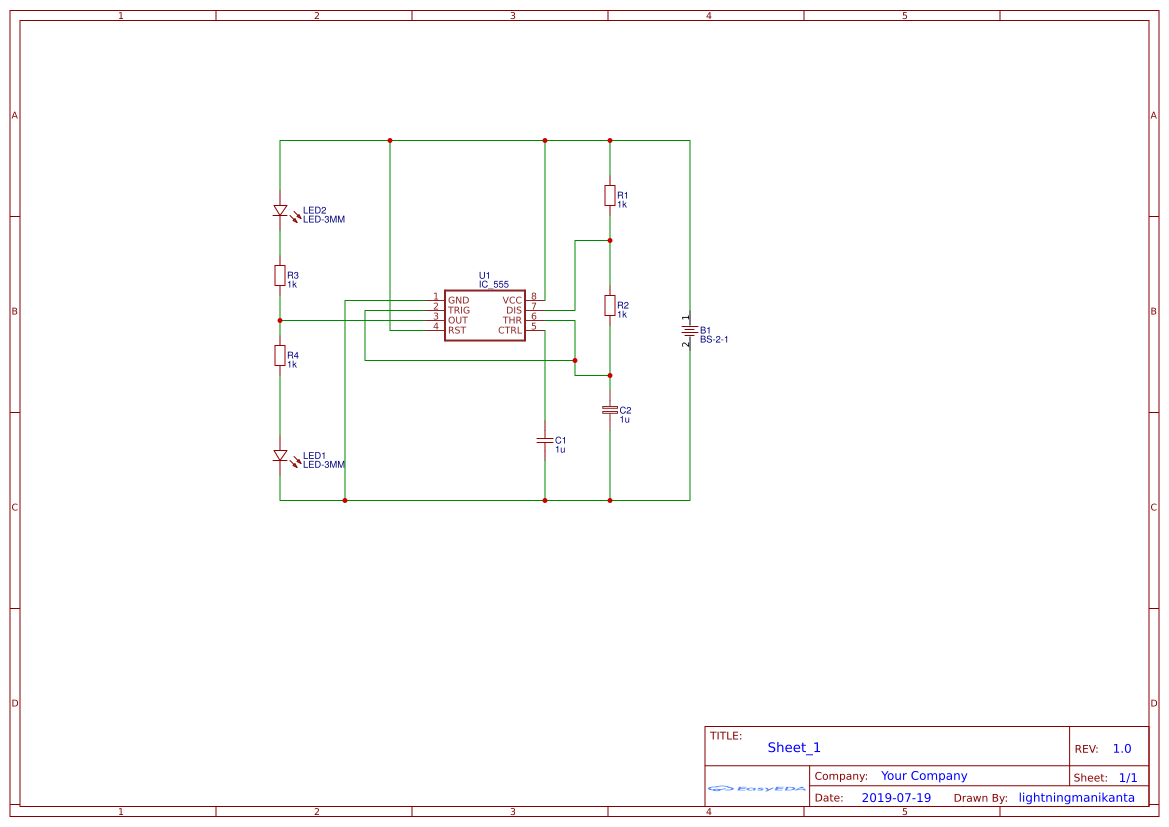Viewport: 1169px width, 827px height.
Task: Select capacitor C1
Action: pos(545,440)
